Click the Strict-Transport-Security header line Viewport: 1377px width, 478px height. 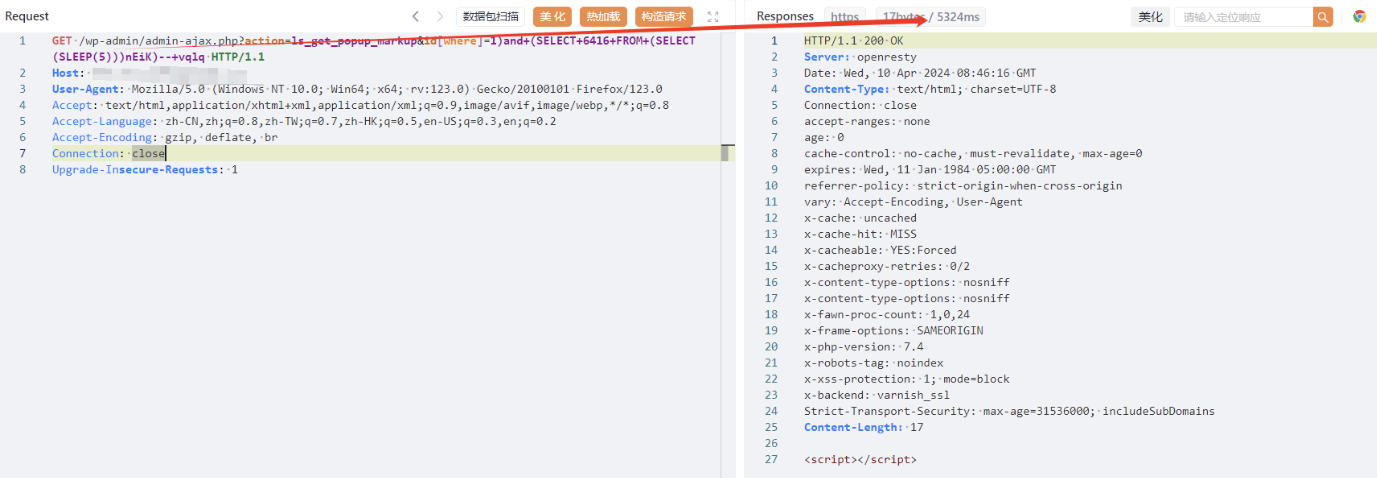click(x=1009, y=409)
